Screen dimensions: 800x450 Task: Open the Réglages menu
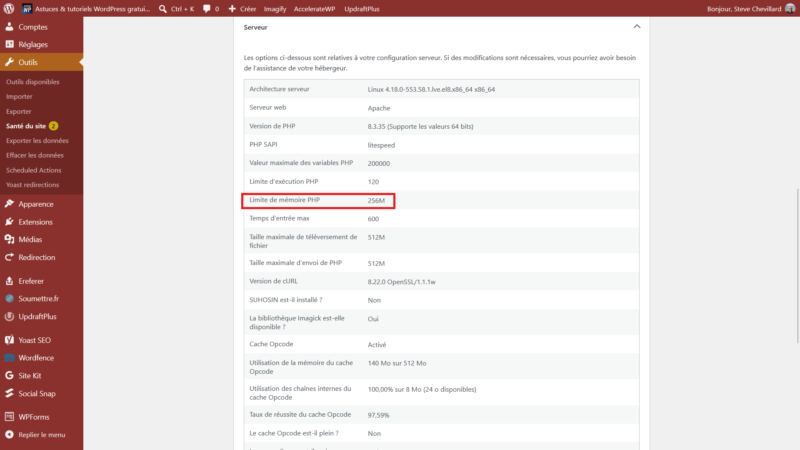33,44
